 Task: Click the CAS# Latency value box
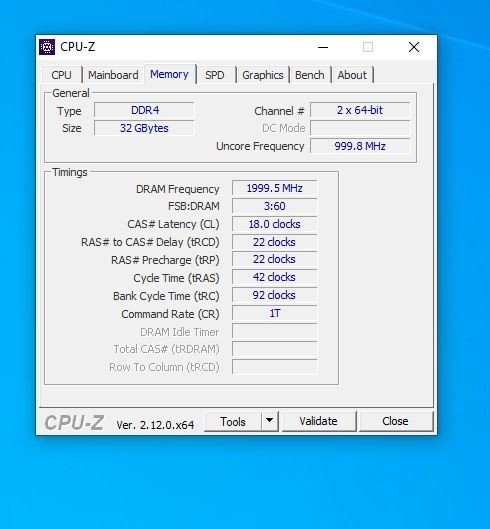(274, 224)
